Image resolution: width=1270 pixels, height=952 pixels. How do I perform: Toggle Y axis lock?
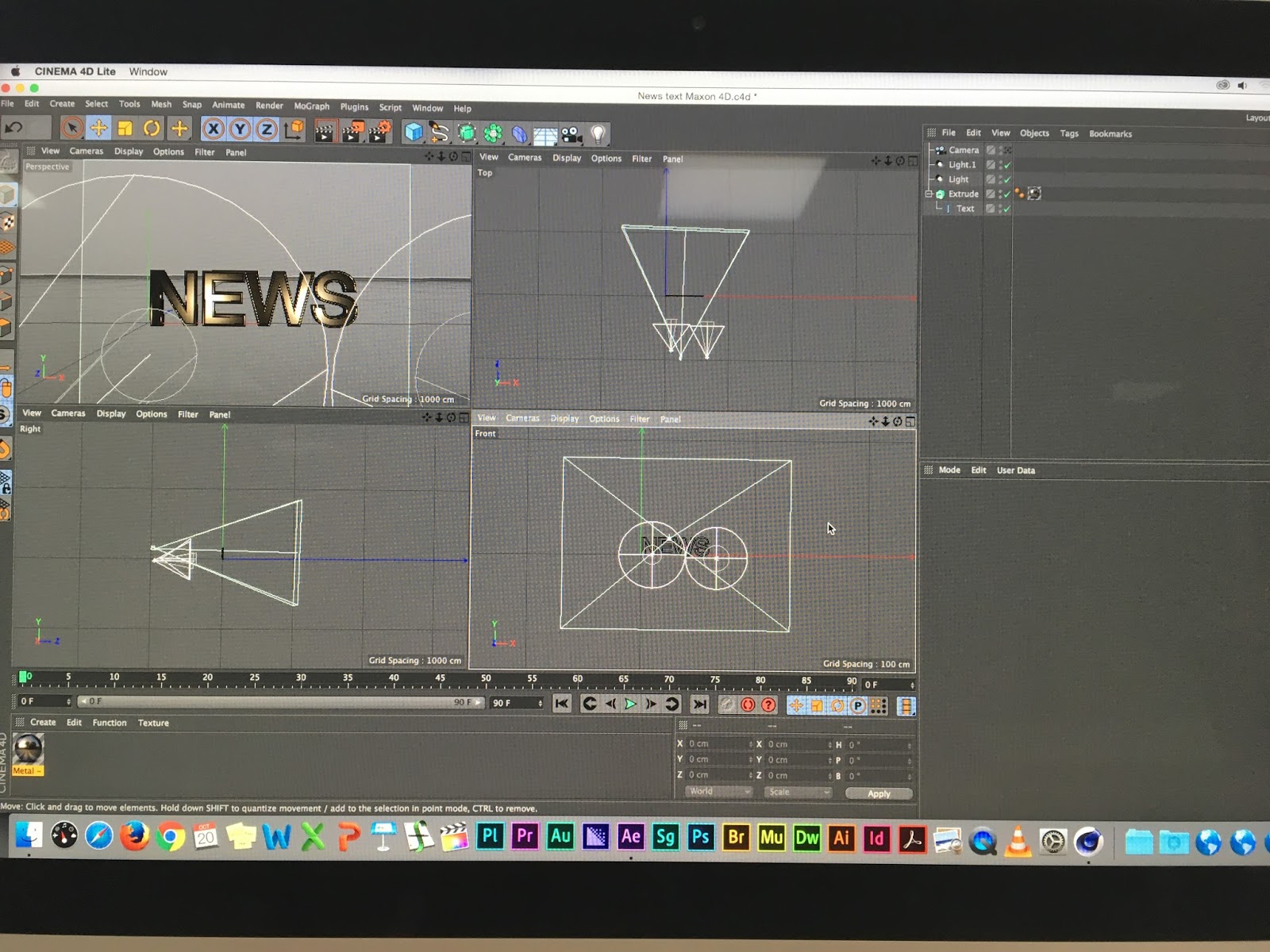pyautogui.click(x=240, y=129)
